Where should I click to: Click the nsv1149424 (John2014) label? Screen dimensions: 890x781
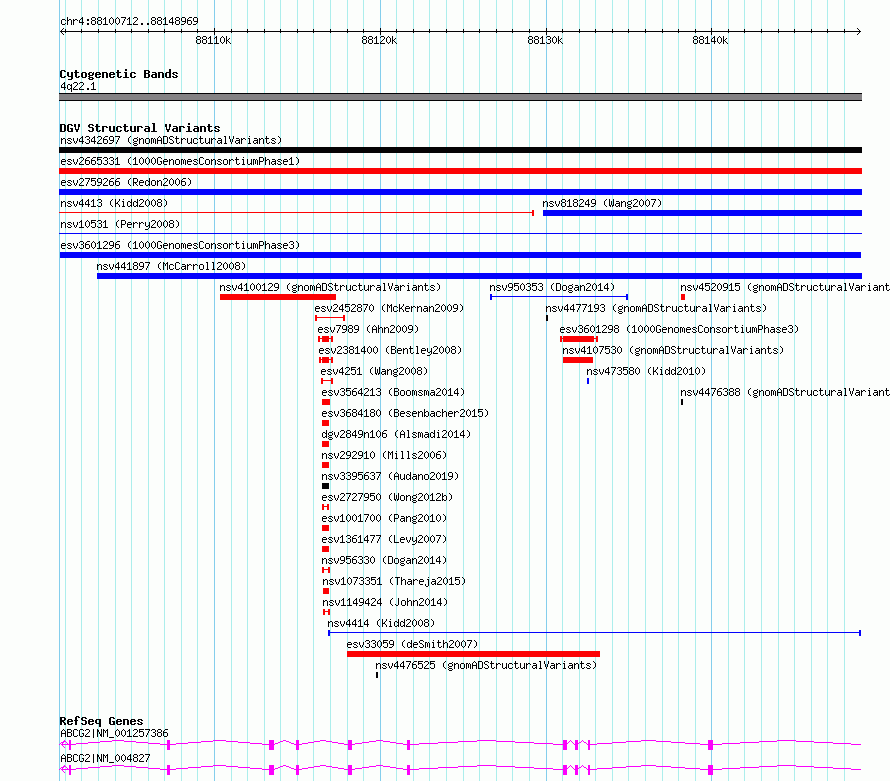385,602
